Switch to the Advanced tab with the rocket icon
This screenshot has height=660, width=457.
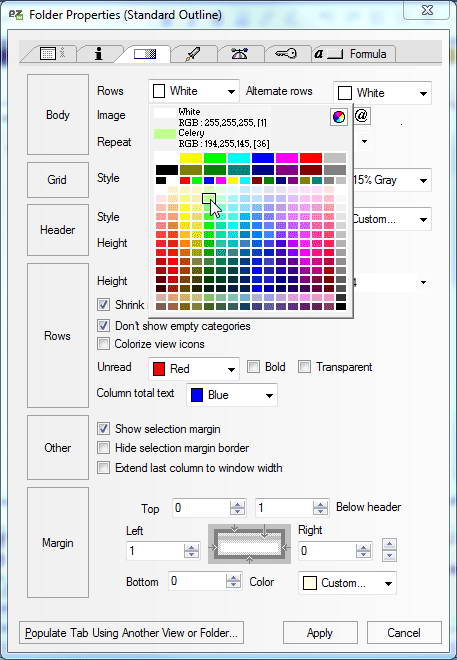coord(193,54)
